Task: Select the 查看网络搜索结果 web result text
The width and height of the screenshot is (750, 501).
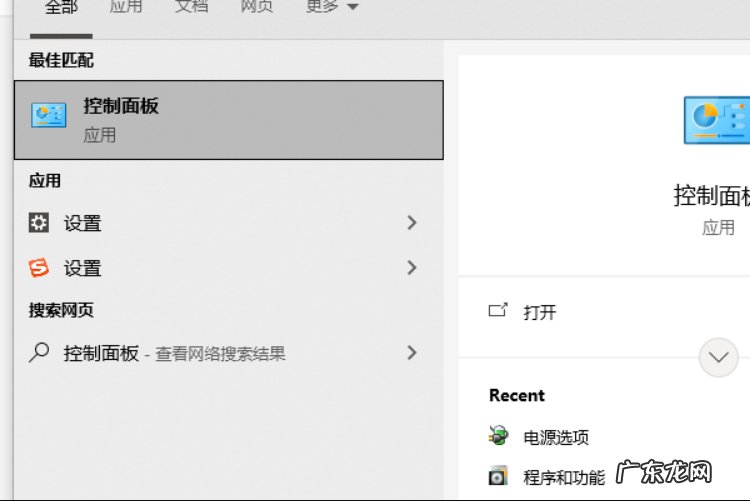Action: point(220,354)
